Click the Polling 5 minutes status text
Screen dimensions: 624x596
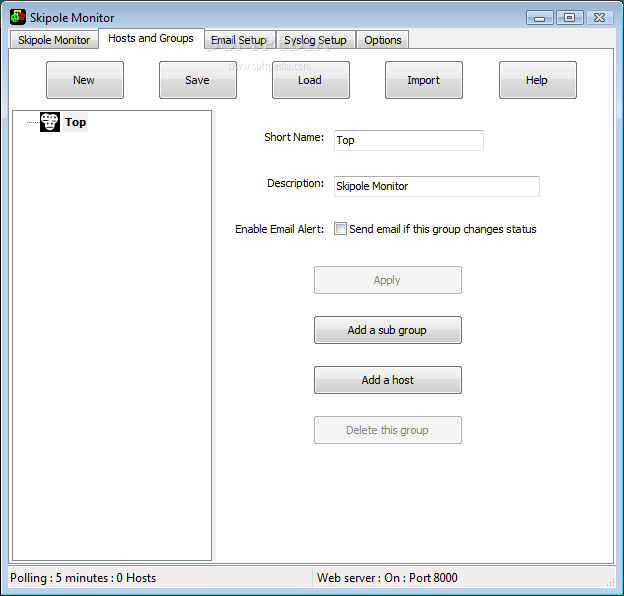coord(83,578)
